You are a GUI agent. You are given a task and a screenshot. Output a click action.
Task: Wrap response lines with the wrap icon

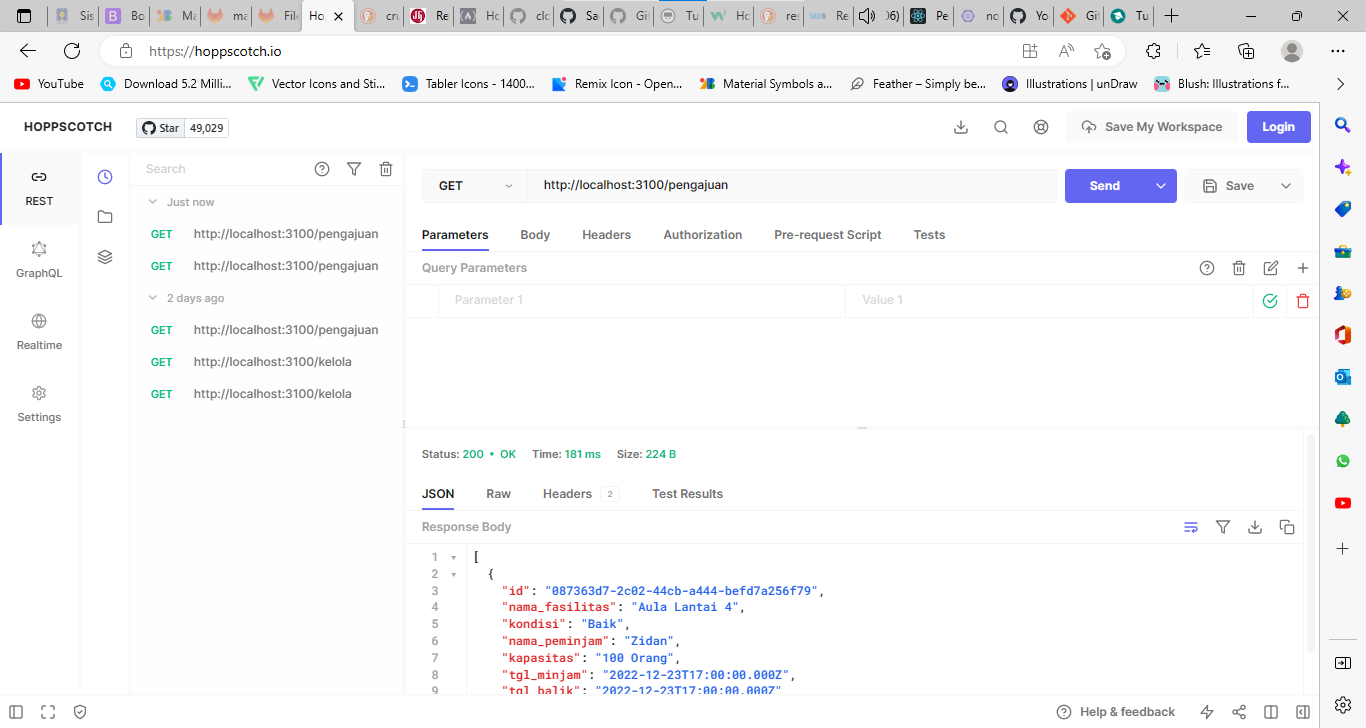[x=1191, y=526]
